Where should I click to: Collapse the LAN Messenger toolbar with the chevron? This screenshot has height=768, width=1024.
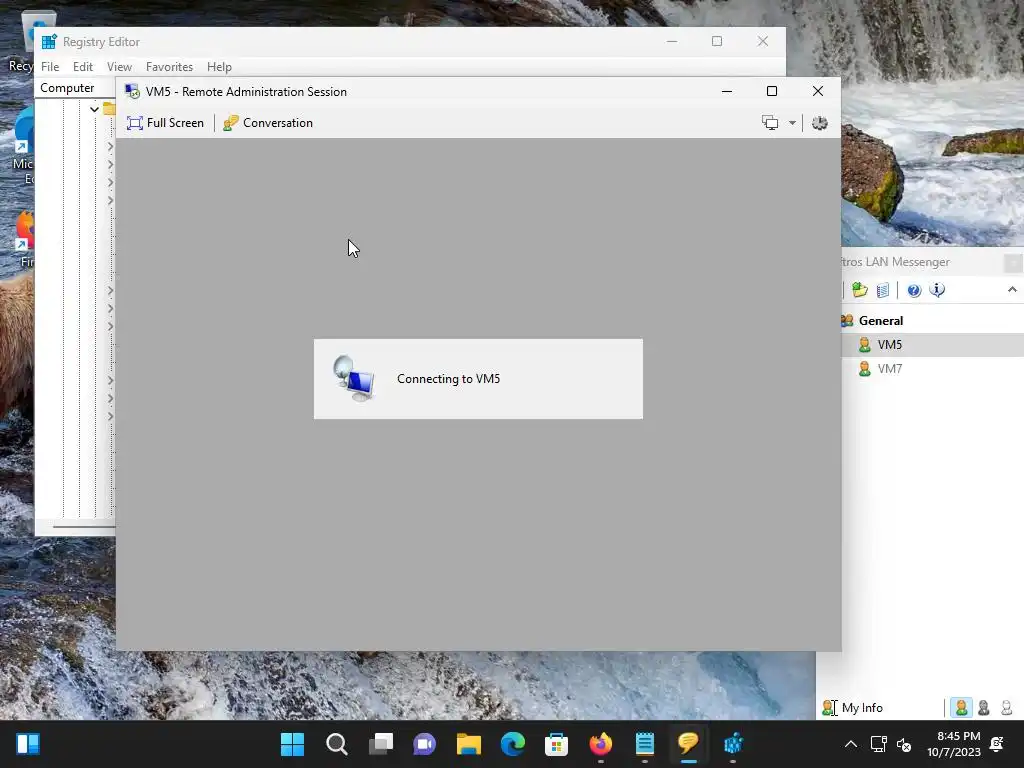point(1012,289)
